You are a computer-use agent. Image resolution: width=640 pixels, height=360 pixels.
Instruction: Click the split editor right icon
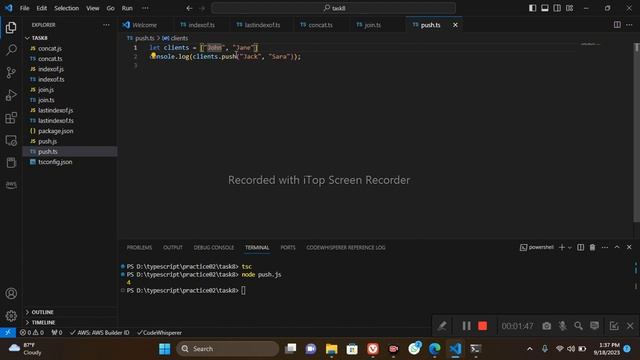click(x=617, y=25)
